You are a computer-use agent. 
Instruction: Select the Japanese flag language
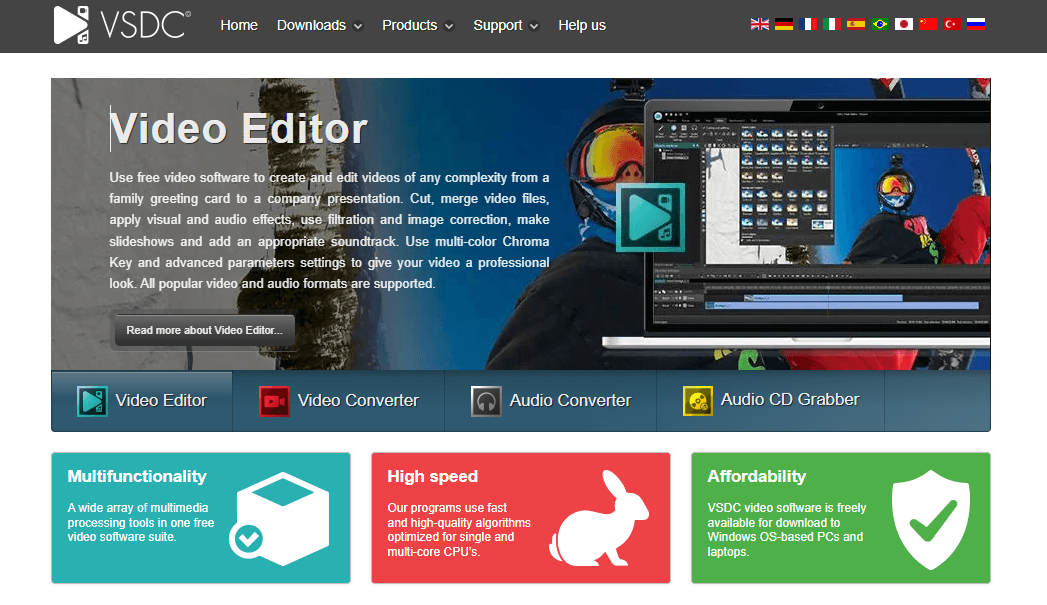pyautogui.click(x=903, y=24)
